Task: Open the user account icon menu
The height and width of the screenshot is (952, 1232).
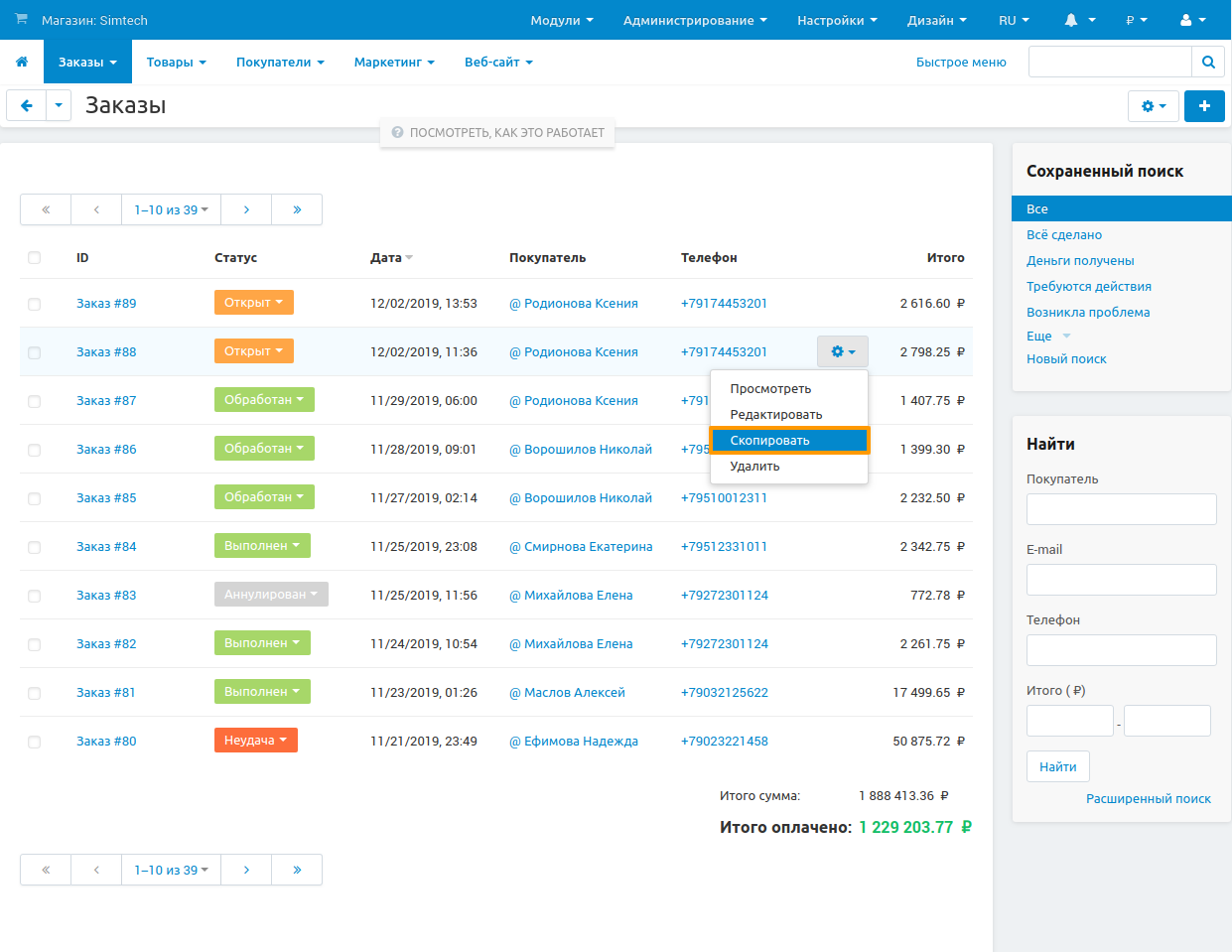Action: click(1192, 20)
